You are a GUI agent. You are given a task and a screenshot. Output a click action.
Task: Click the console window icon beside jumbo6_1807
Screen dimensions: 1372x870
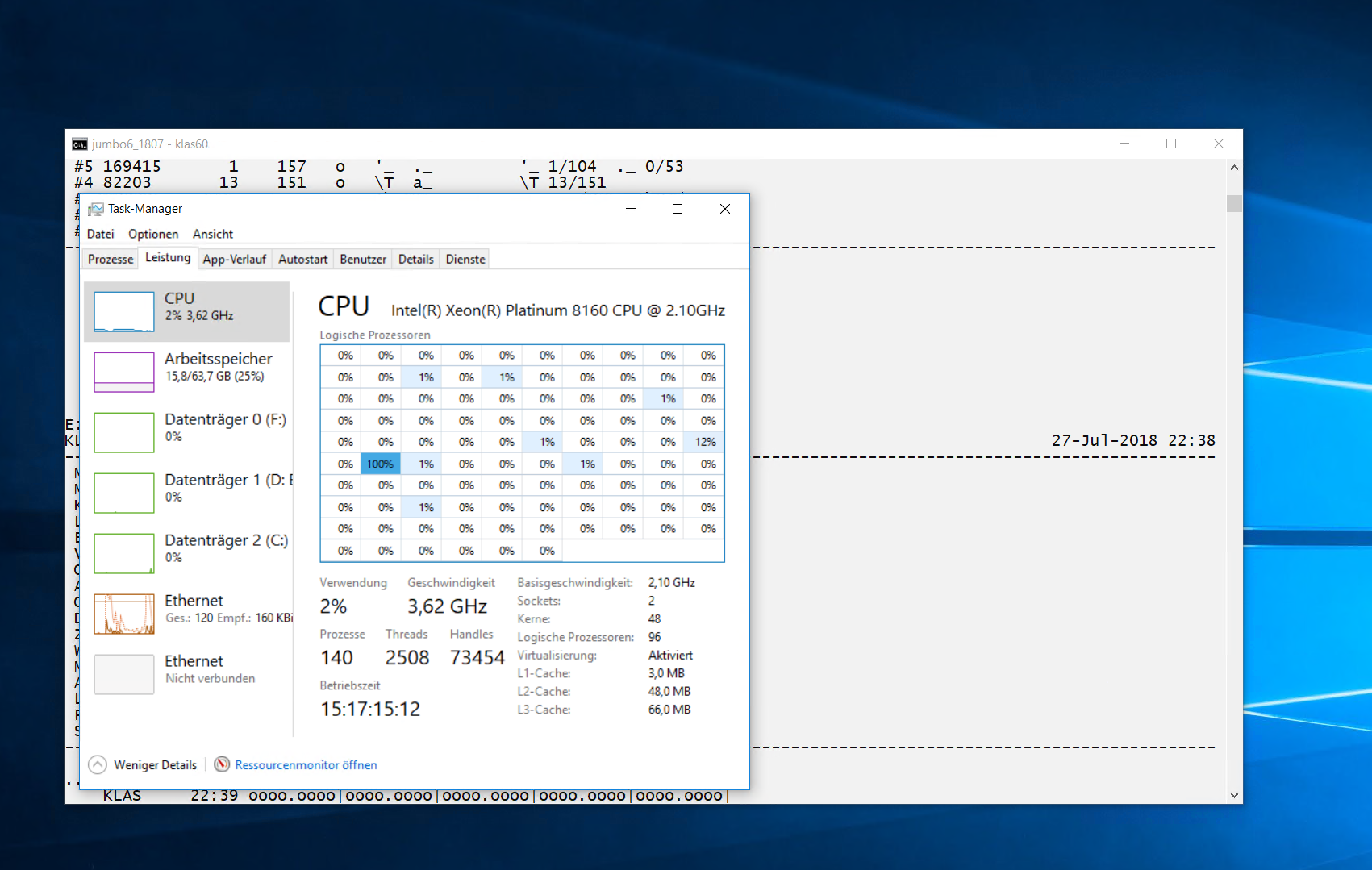click(80, 144)
